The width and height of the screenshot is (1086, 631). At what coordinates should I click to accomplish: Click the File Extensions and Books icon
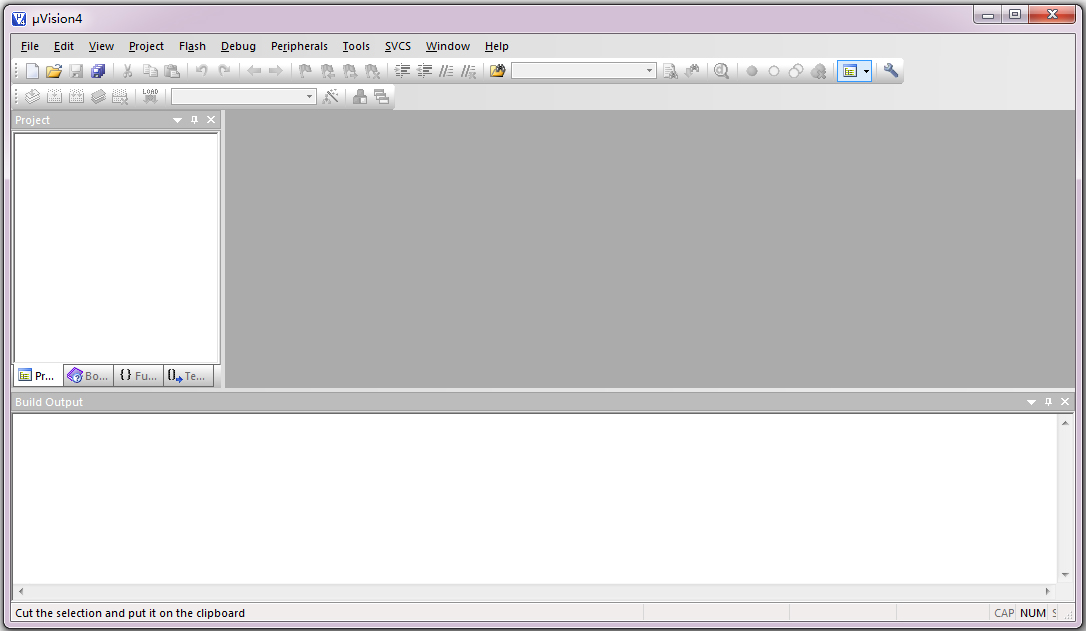point(359,96)
